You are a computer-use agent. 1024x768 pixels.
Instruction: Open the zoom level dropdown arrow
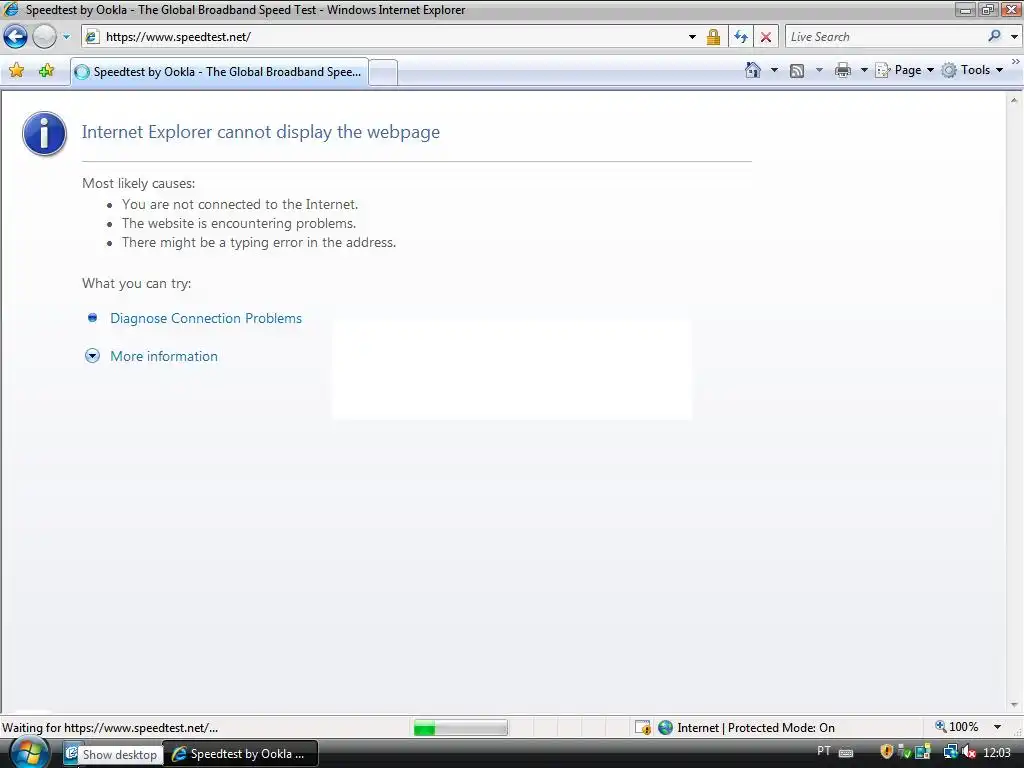pyautogui.click(x=997, y=727)
